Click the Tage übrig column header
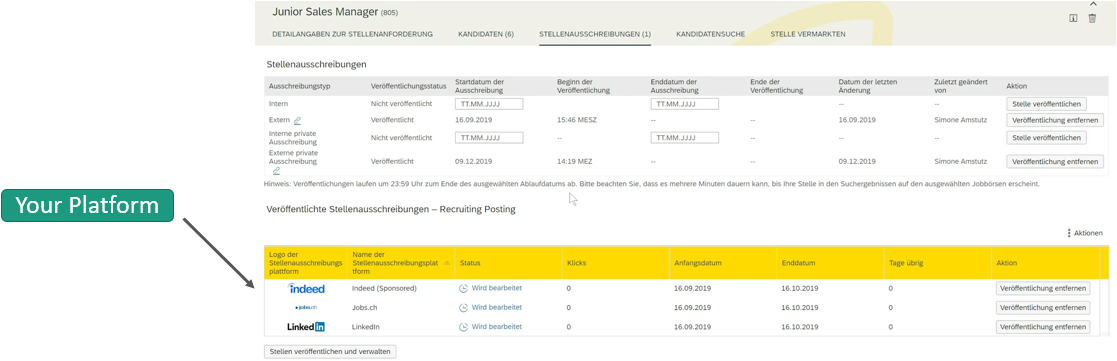The width and height of the screenshot is (1117, 361). 907,263
